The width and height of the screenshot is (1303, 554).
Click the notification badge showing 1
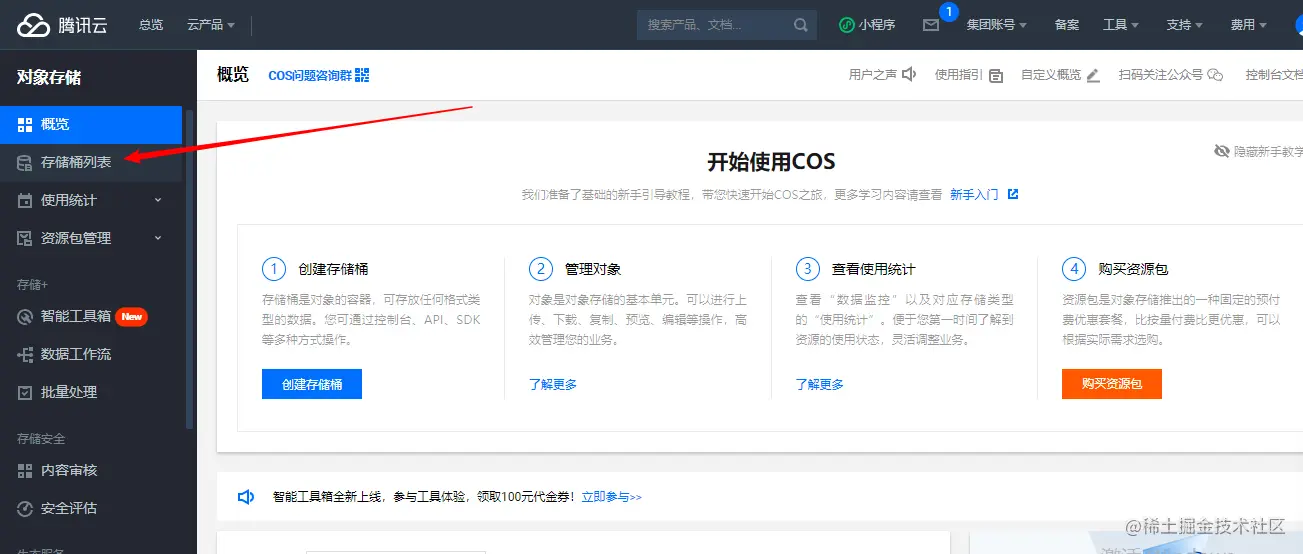pyautogui.click(x=949, y=12)
